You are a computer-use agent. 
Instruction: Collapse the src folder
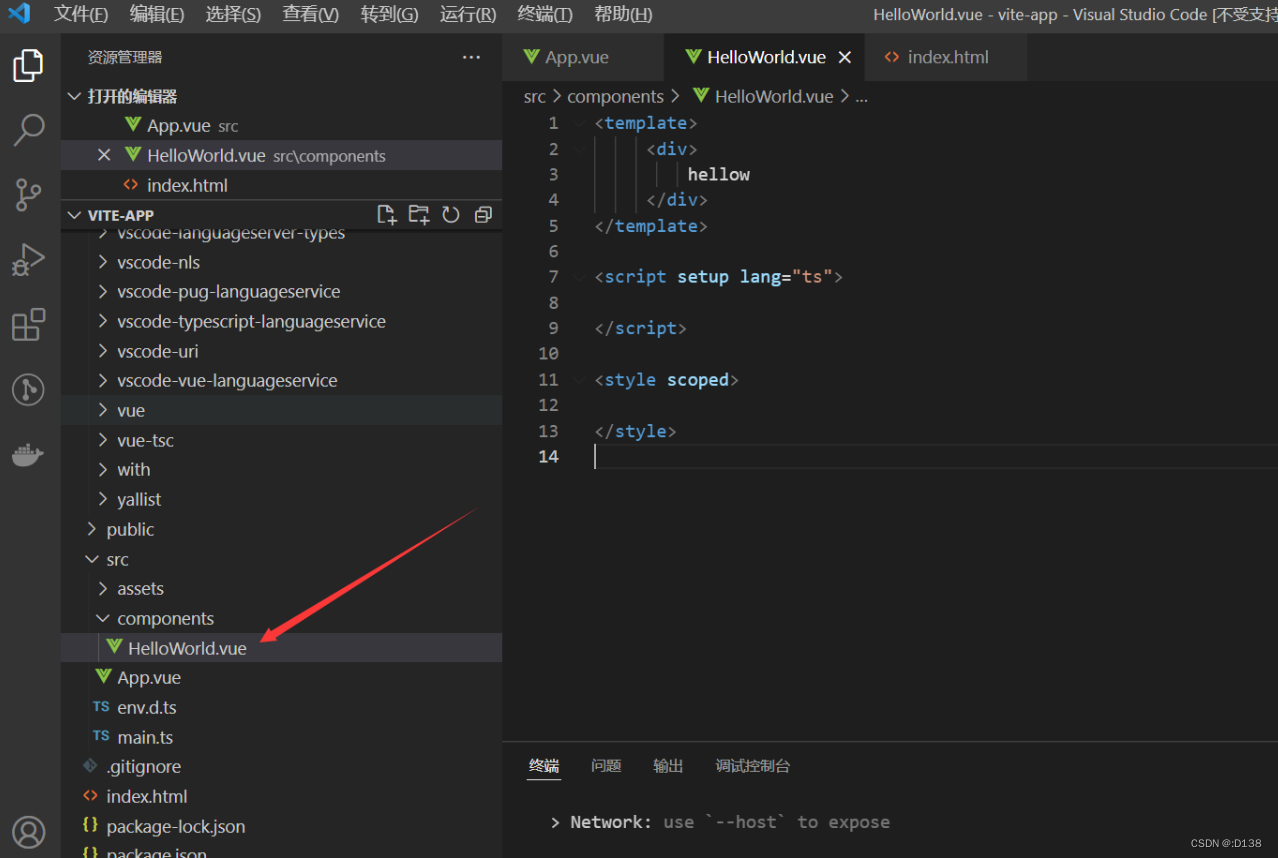[281, 559]
